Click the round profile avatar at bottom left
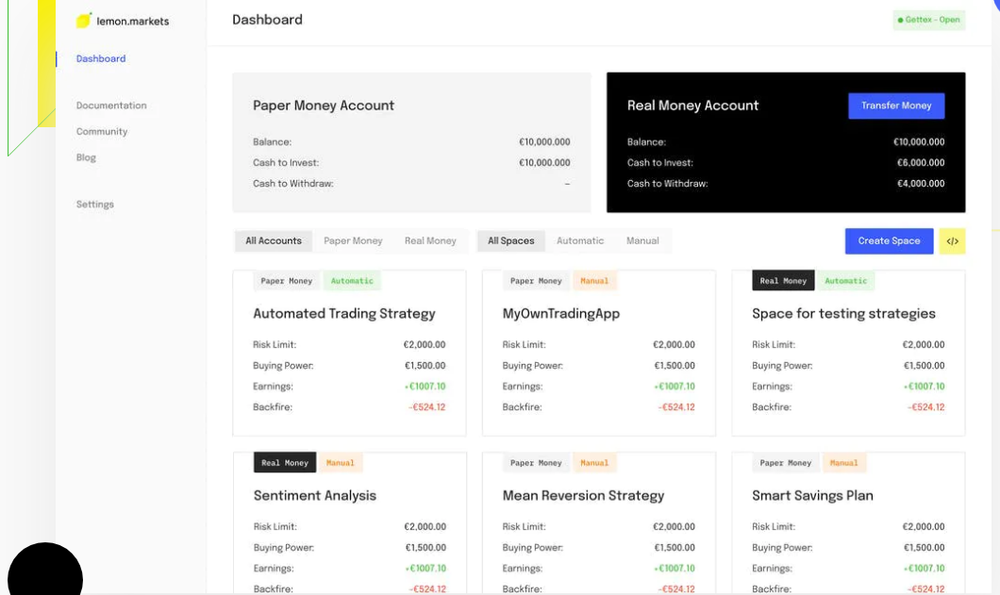Screen dimensions: 1000x595 point(44,570)
